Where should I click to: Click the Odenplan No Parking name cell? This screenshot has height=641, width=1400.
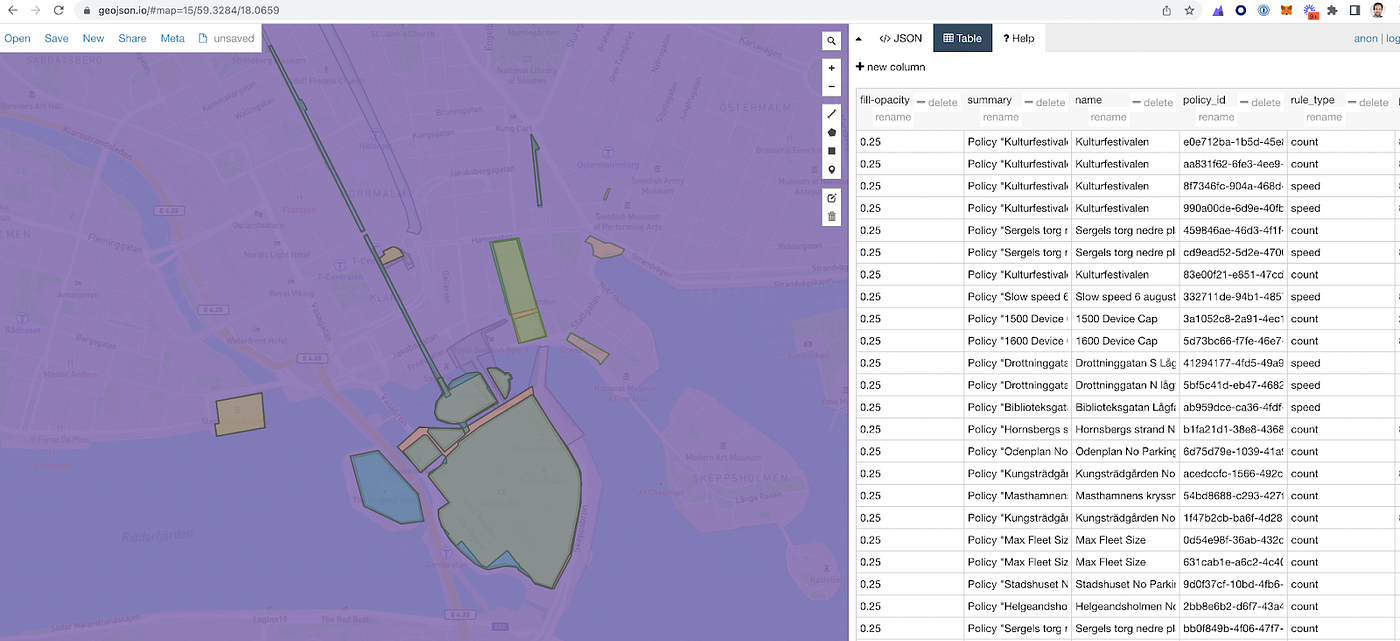pos(1124,451)
